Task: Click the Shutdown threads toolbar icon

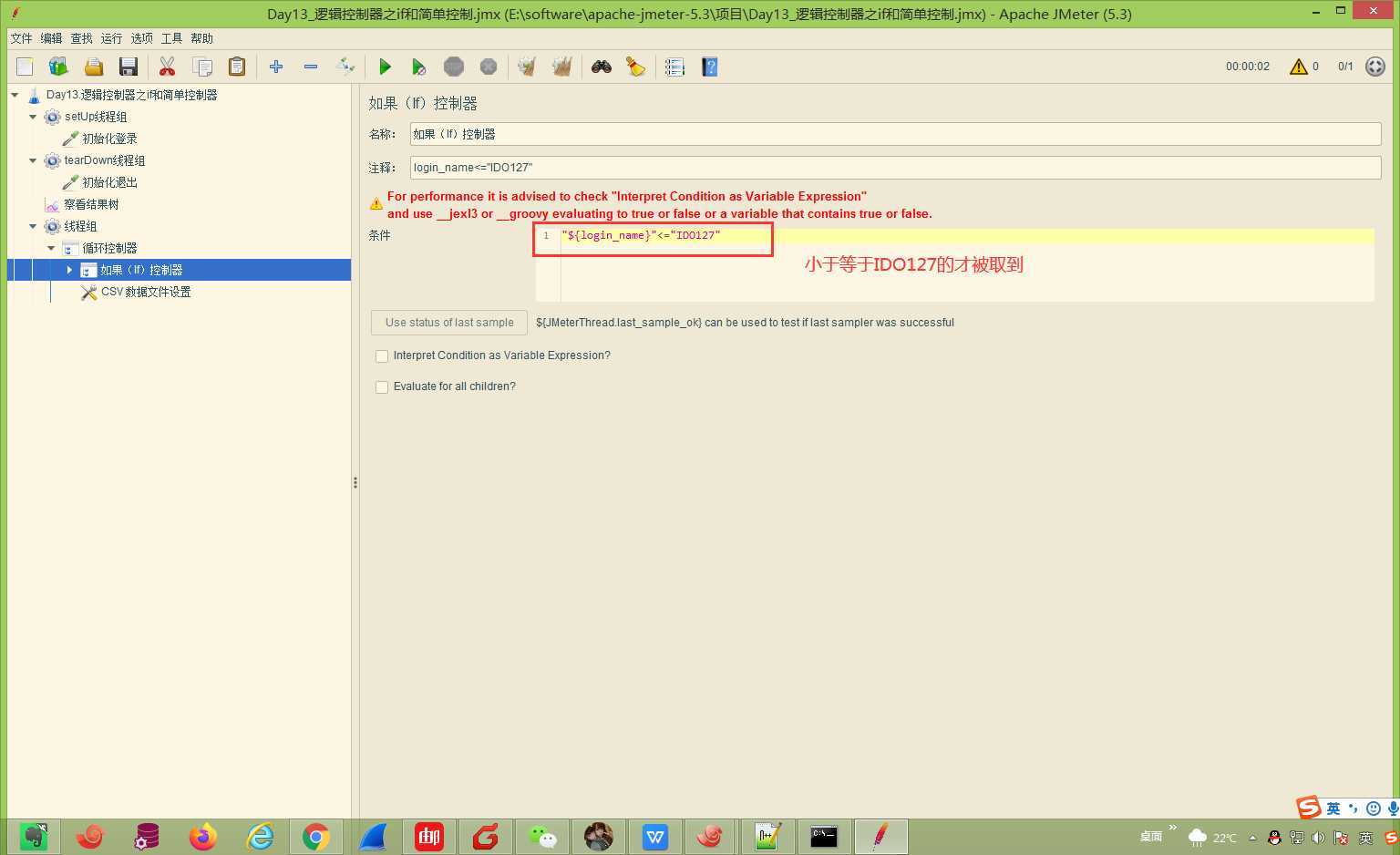Action: coord(489,67)
